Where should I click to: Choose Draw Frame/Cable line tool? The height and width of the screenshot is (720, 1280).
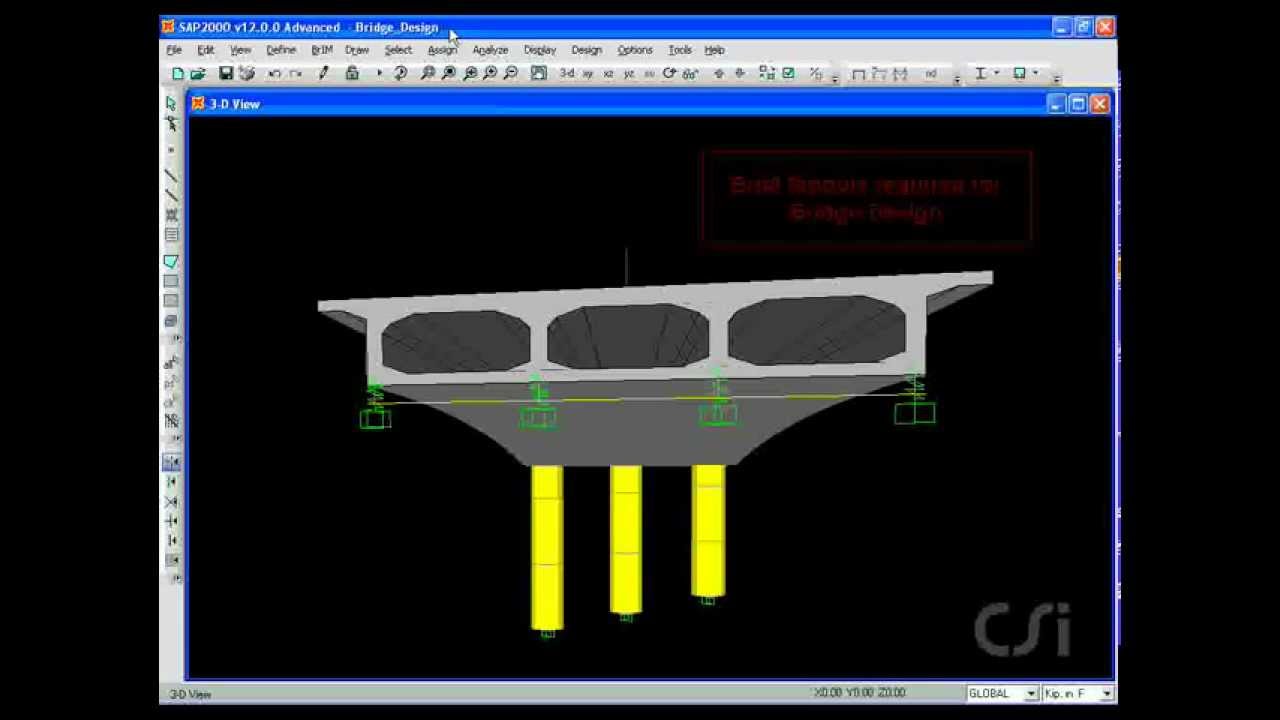point(171,175)
